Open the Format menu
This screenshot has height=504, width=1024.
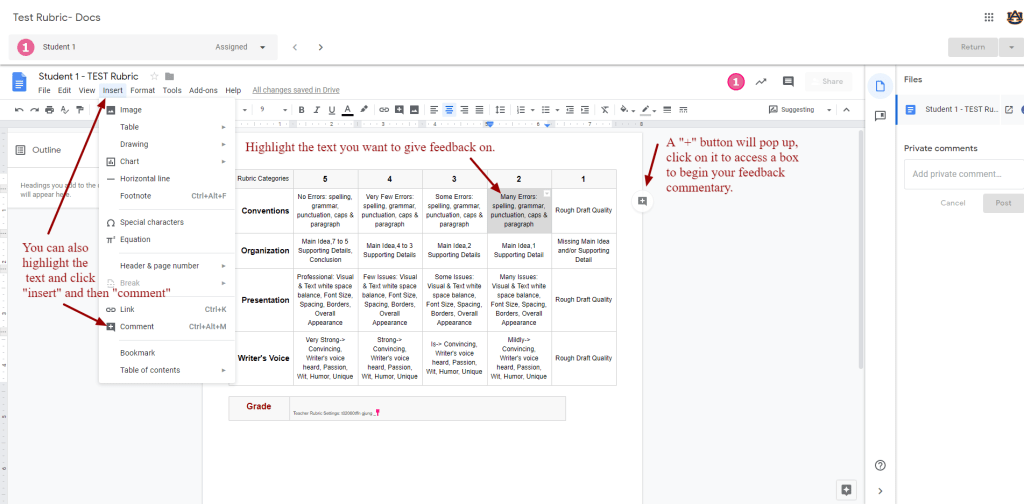tap(142, 90)
